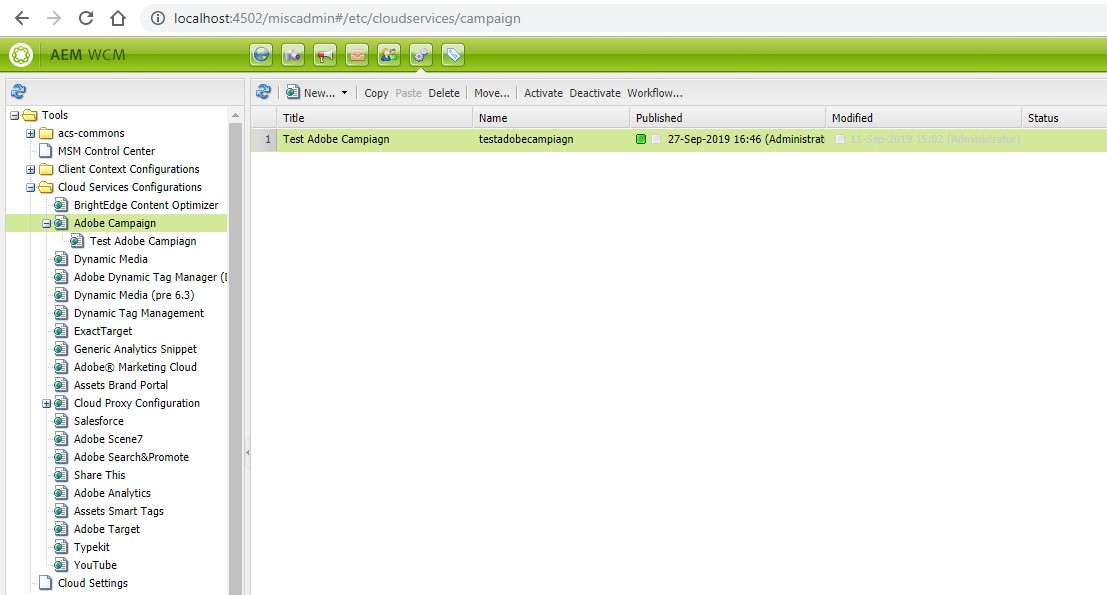The width and height of the screenshot is (1107, 595).
Task: Select Adobe Search&Promote item
Action: tap(131, 457)
